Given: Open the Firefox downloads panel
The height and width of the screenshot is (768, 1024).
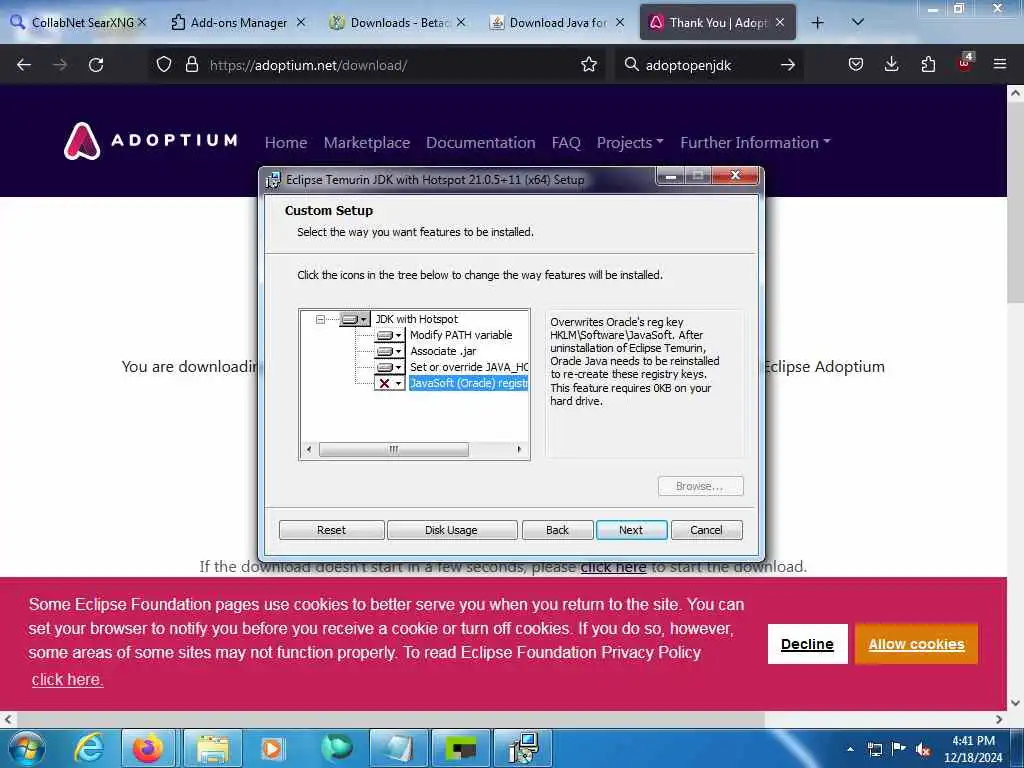Looking at the screenshot, I should coord(891,65).
